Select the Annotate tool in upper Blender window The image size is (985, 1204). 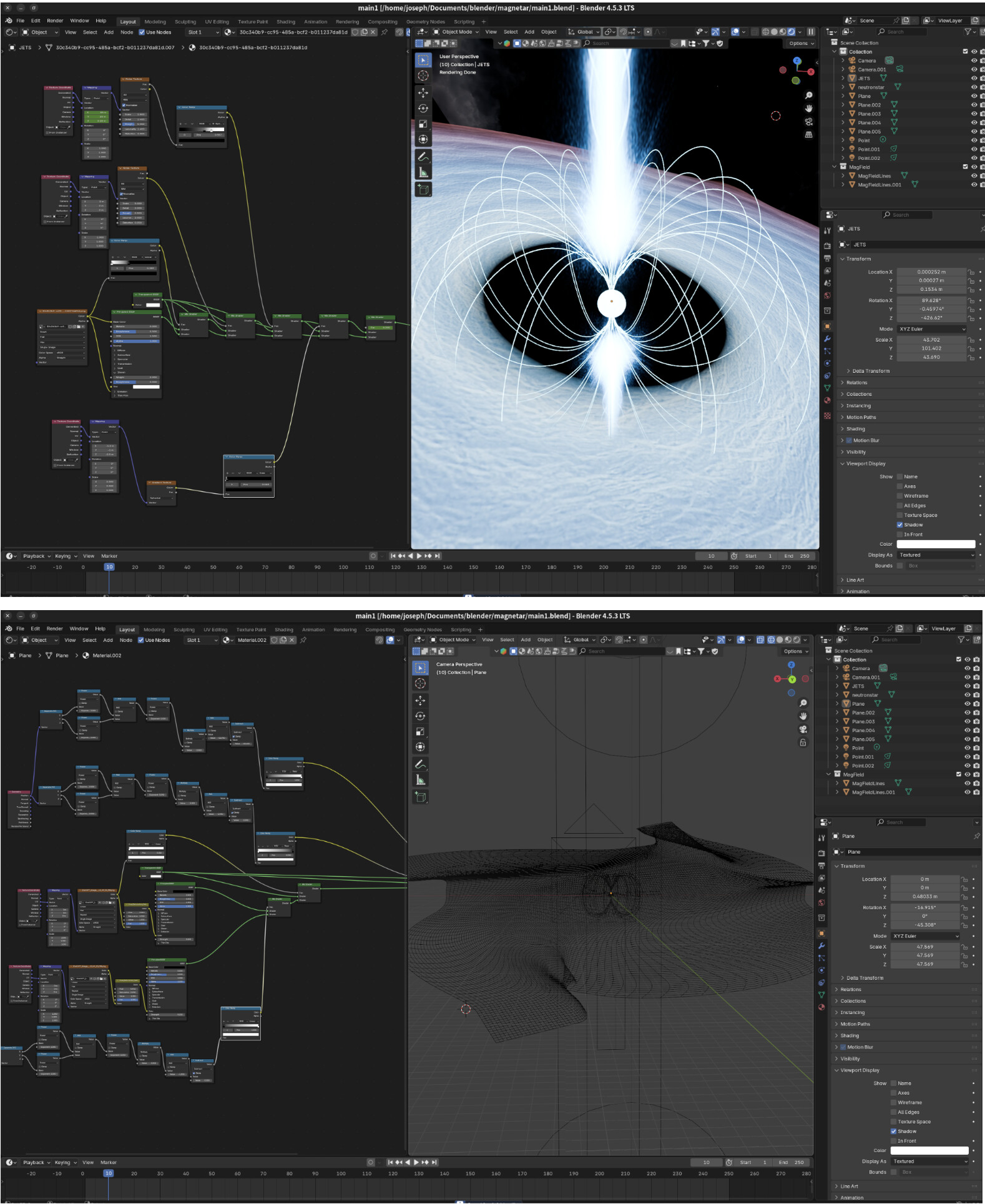coord(423,156)
